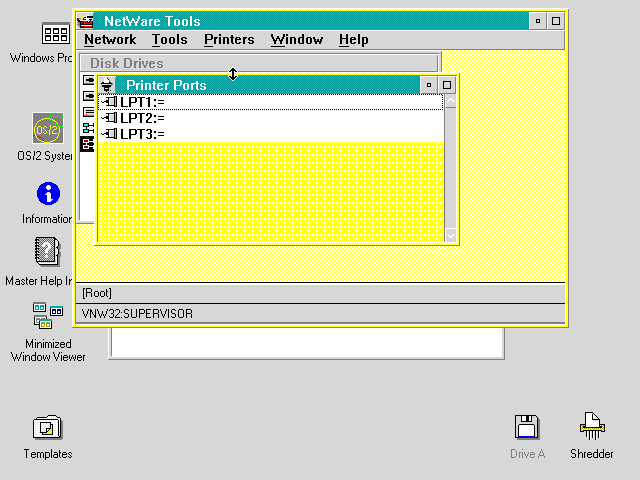This screenshot has width=640, height=480.
Task: Select the LPT2:= text entry
Action: coord(142,118)
